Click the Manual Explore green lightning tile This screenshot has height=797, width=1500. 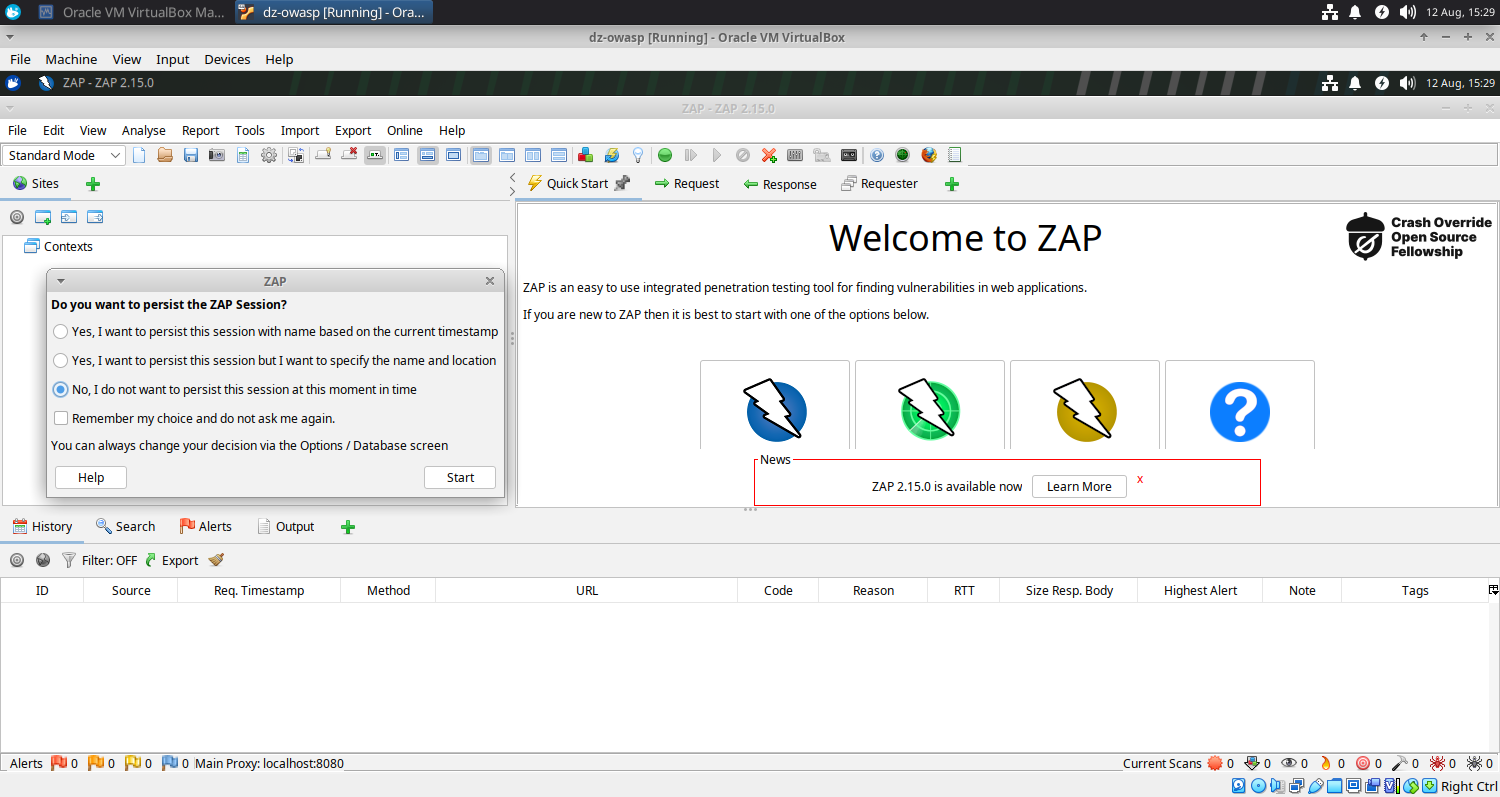(x=930, y=405)
